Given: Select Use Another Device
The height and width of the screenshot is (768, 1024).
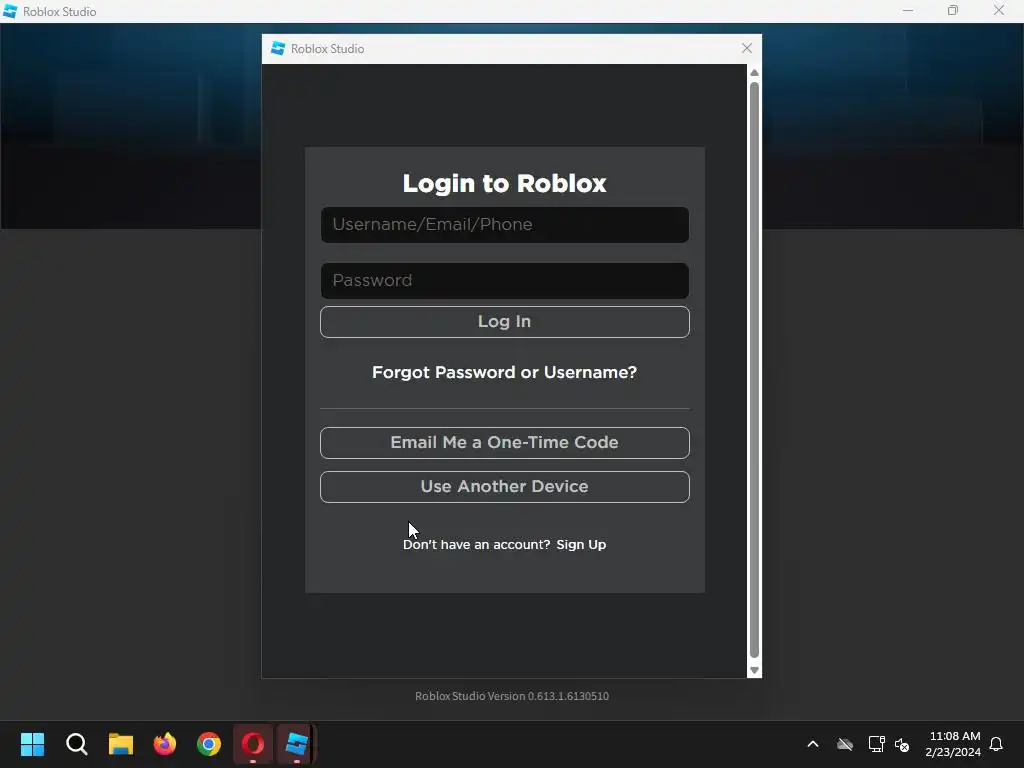Looking at the screenshot, I should 504,487.
